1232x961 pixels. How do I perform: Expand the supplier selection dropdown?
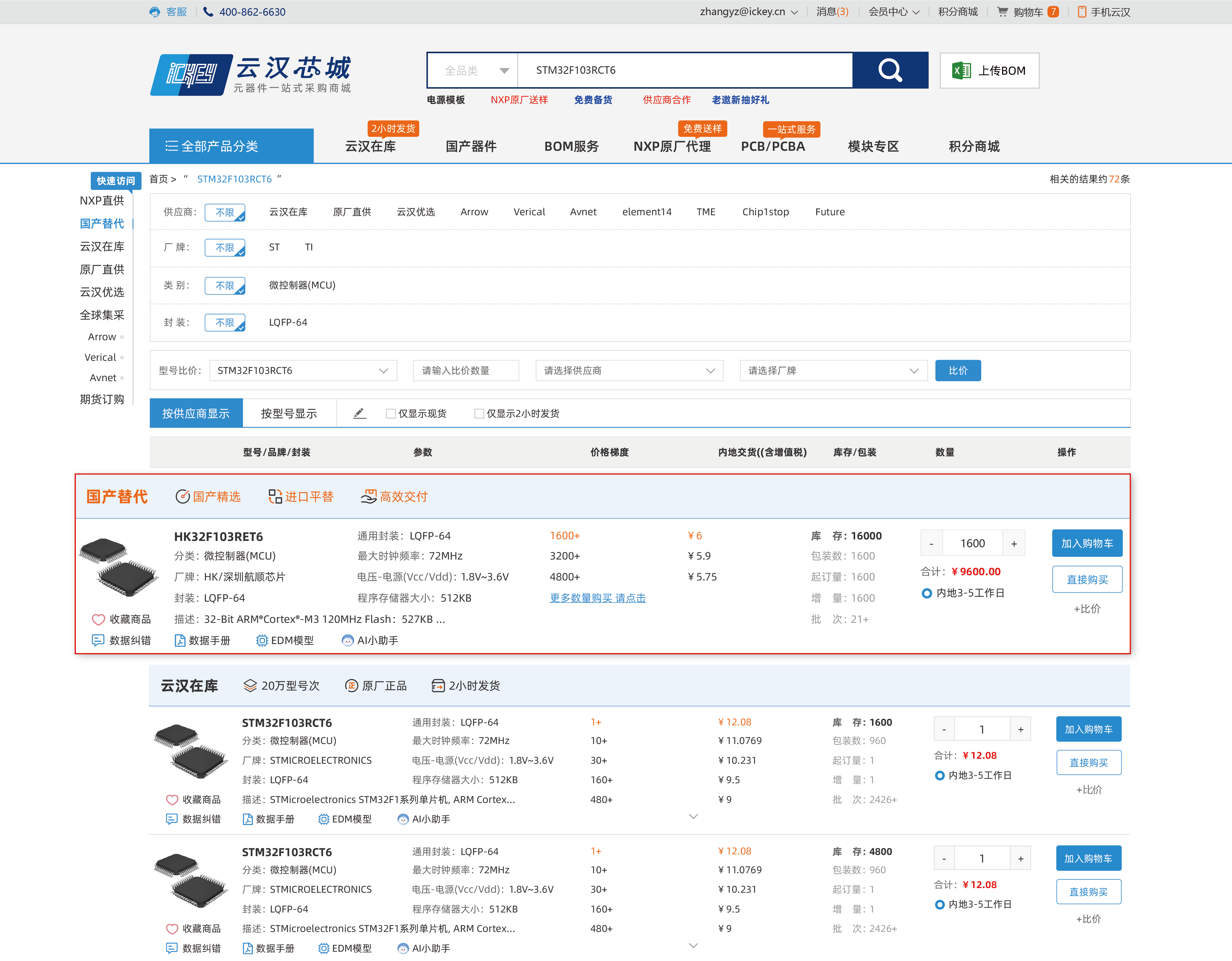[x=629, y=370]
